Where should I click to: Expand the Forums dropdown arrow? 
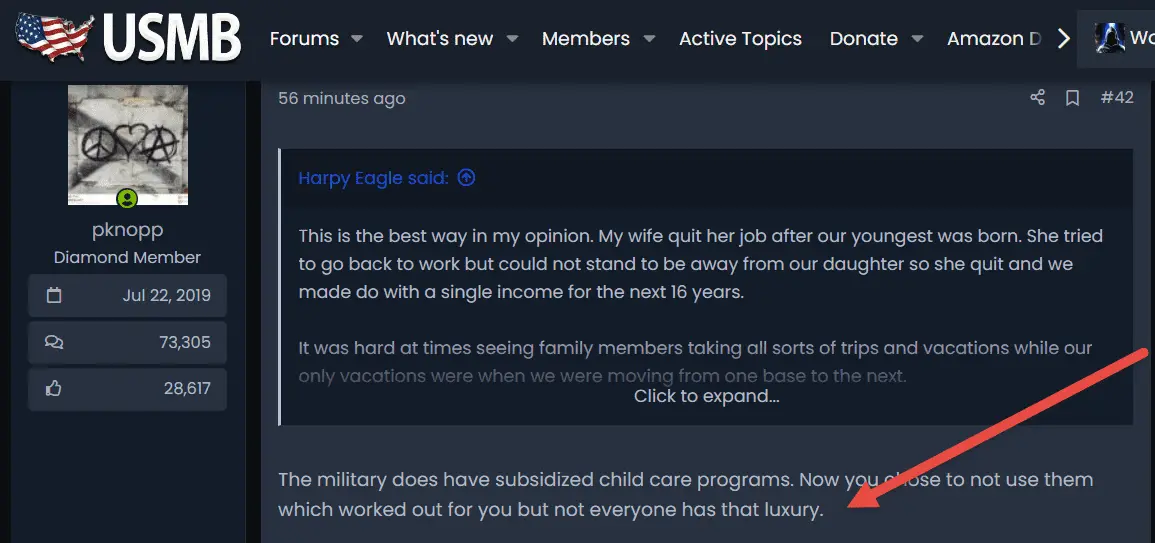click(x=357, y=39)
